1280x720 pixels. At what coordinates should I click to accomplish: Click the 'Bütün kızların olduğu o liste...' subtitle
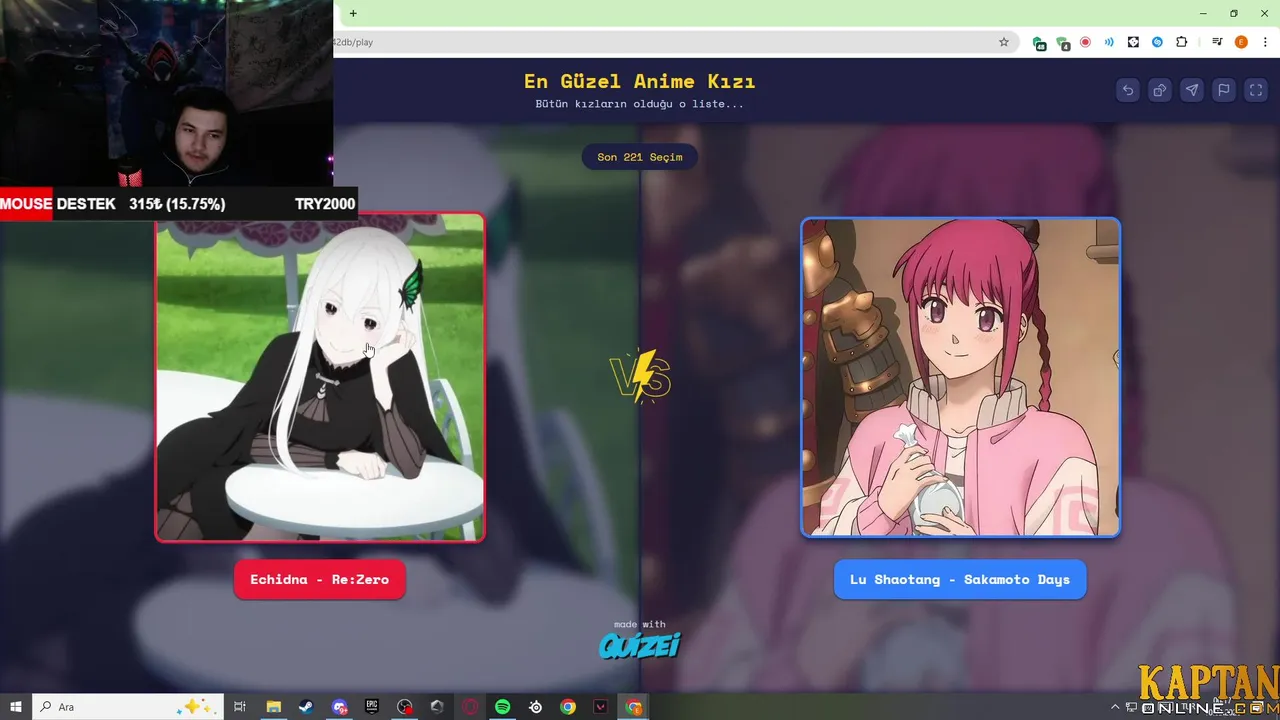pos(640,104)
